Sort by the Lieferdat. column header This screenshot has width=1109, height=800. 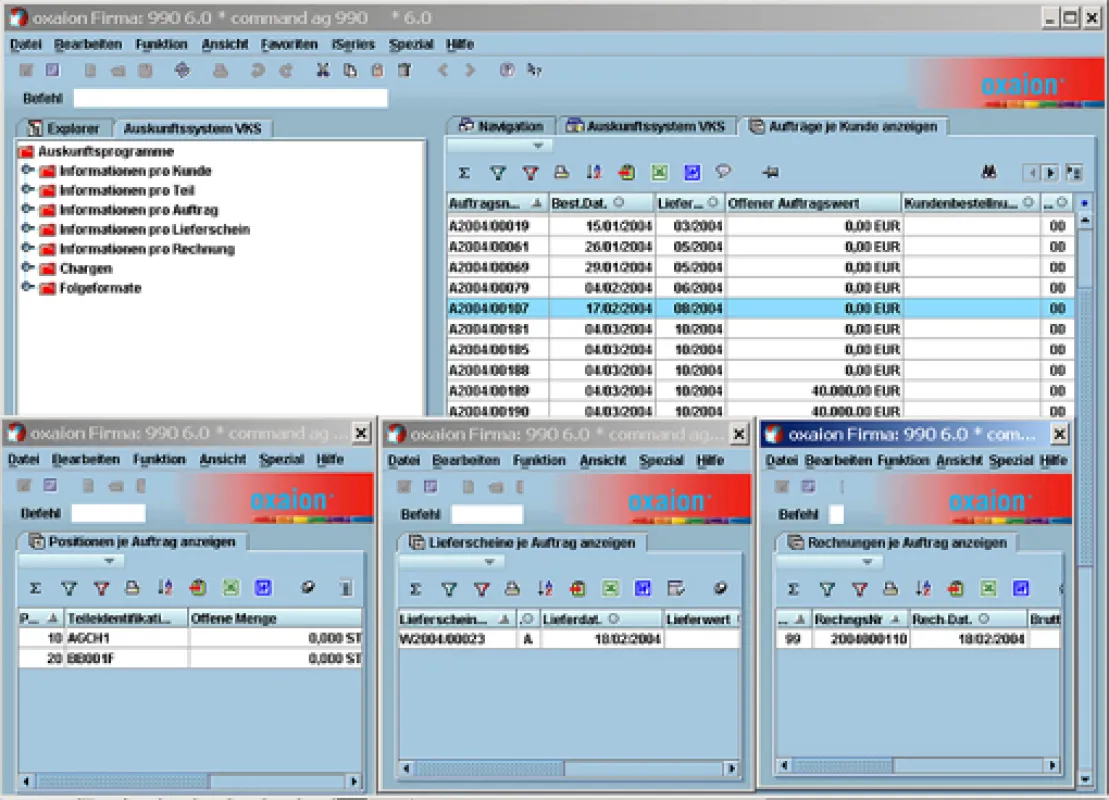pyautogui.click(x=601, y=619)
